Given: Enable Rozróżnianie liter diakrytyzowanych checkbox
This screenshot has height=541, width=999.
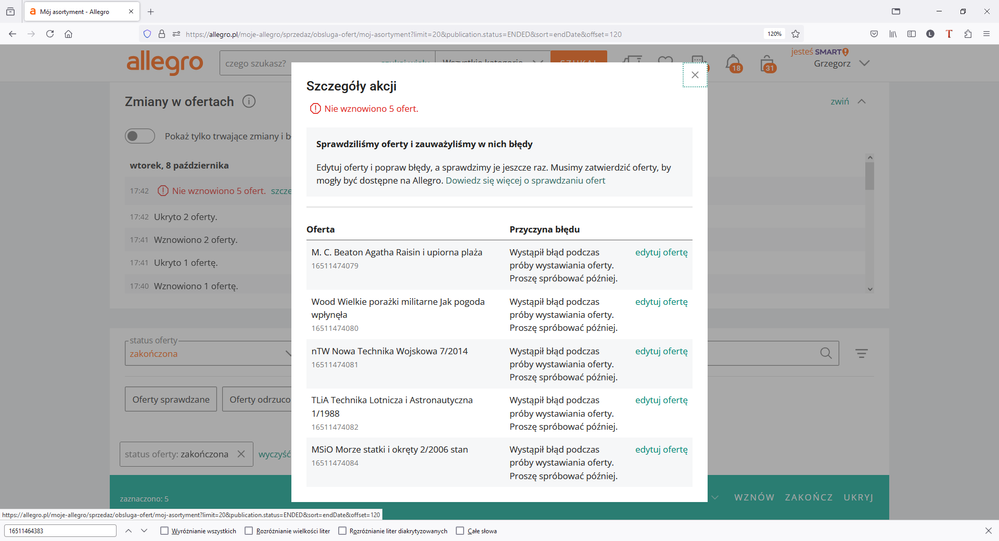Looking at the screenshot, I should (x=342, y=531).
